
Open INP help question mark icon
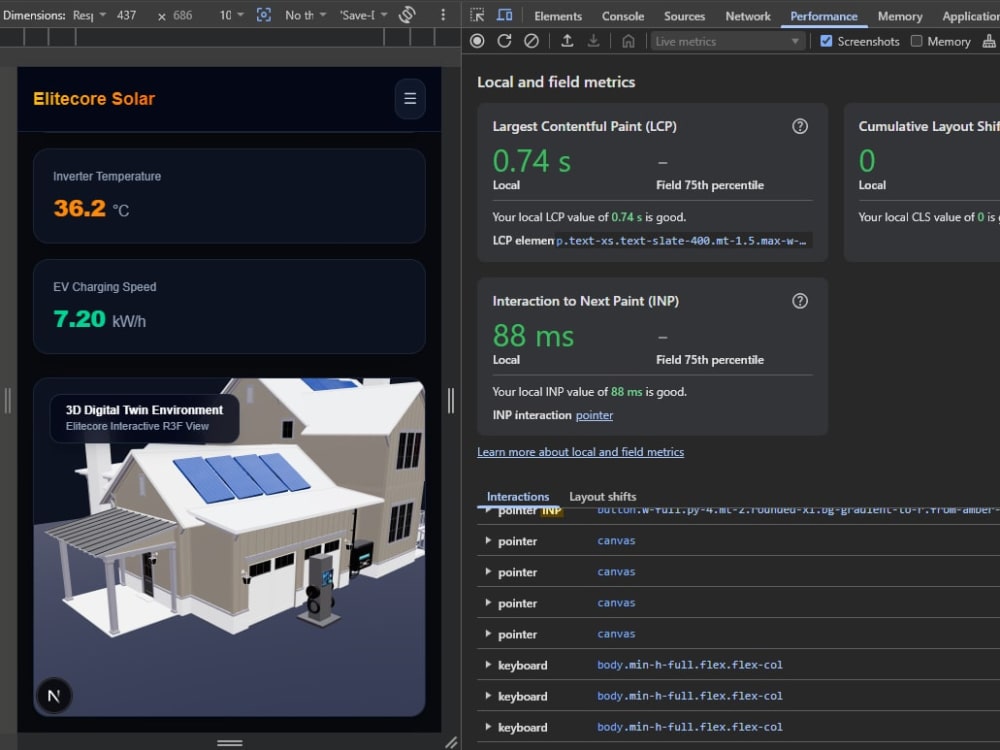click(x=800, y=301)
